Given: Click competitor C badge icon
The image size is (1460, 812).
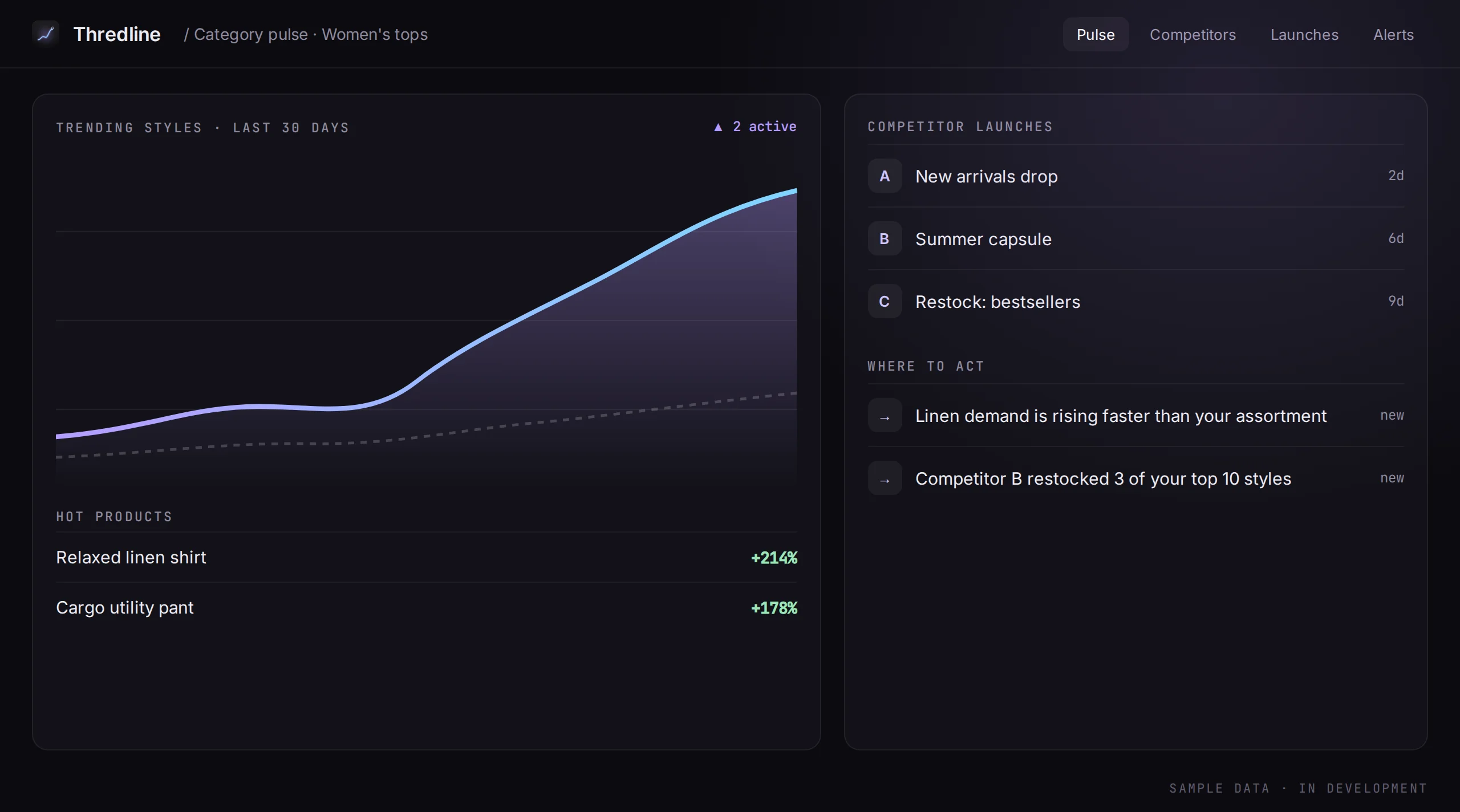Looking at the screenshot, I should [885, 301].
